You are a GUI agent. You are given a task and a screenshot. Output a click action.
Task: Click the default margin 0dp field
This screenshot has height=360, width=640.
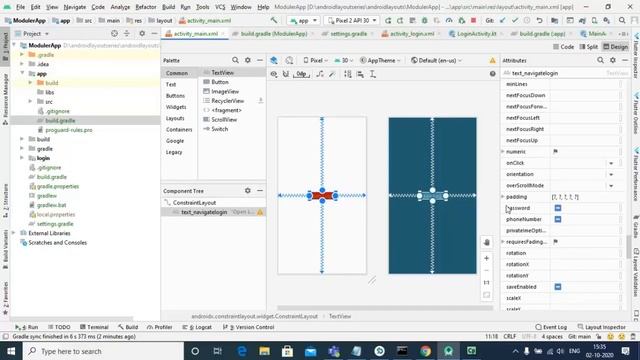(301, 74)
